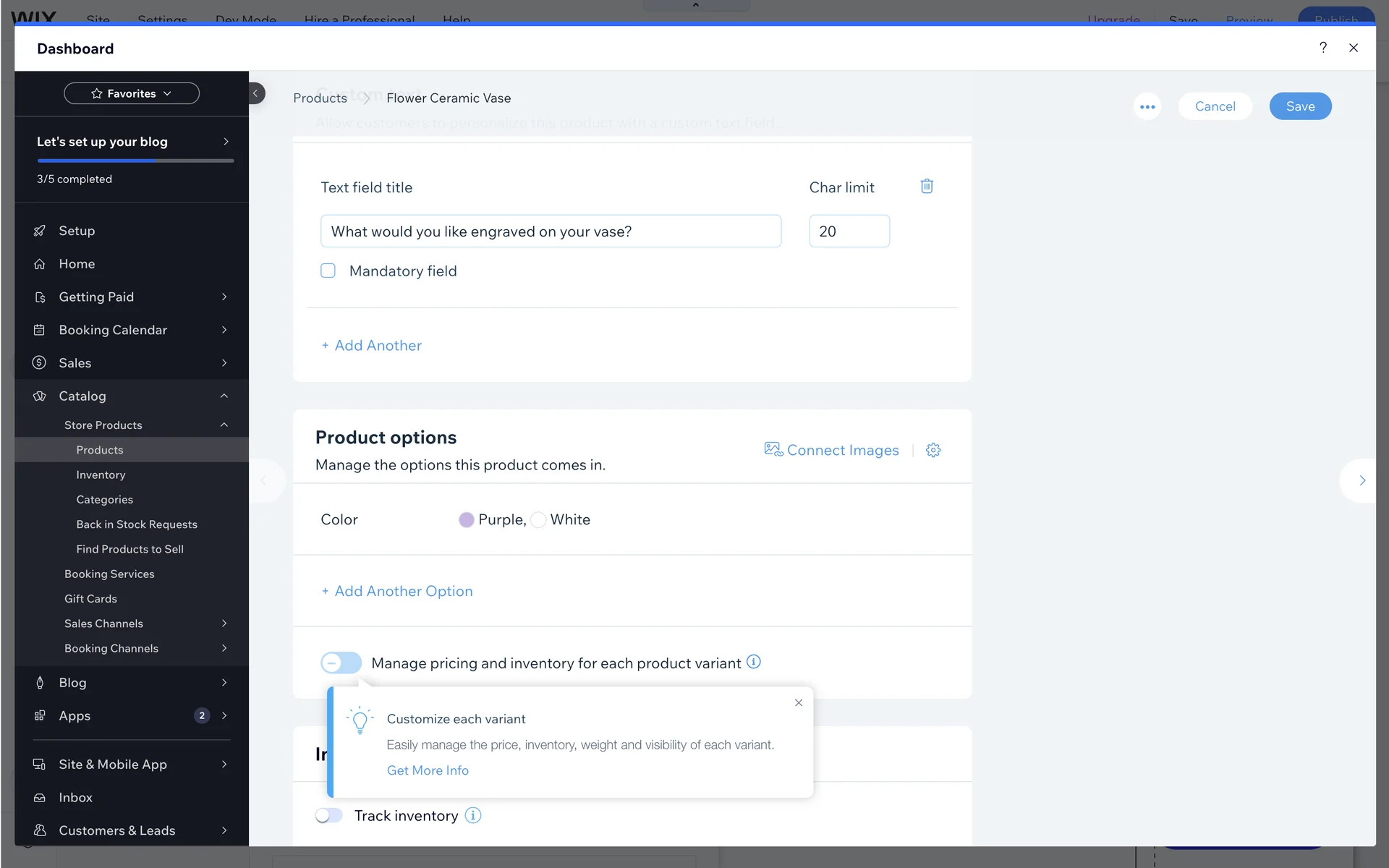Click the Purple color swatch
The width and height of the screenshot is (1389, 868).
(467, 519)
